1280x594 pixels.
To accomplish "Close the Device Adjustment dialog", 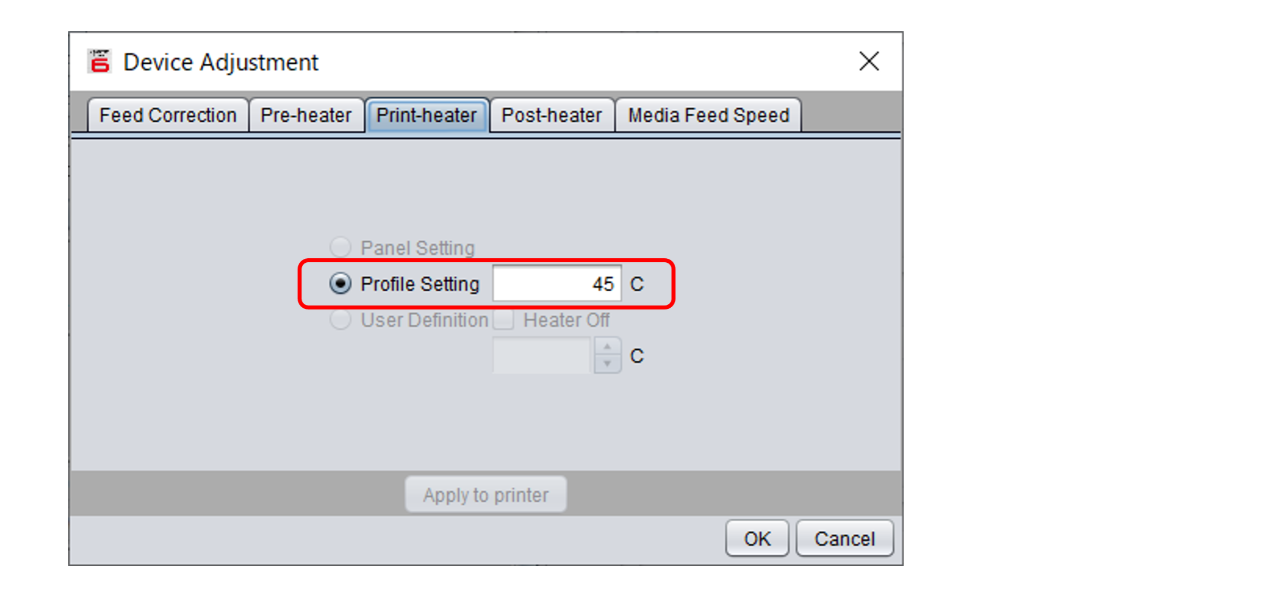I will 869,61.
